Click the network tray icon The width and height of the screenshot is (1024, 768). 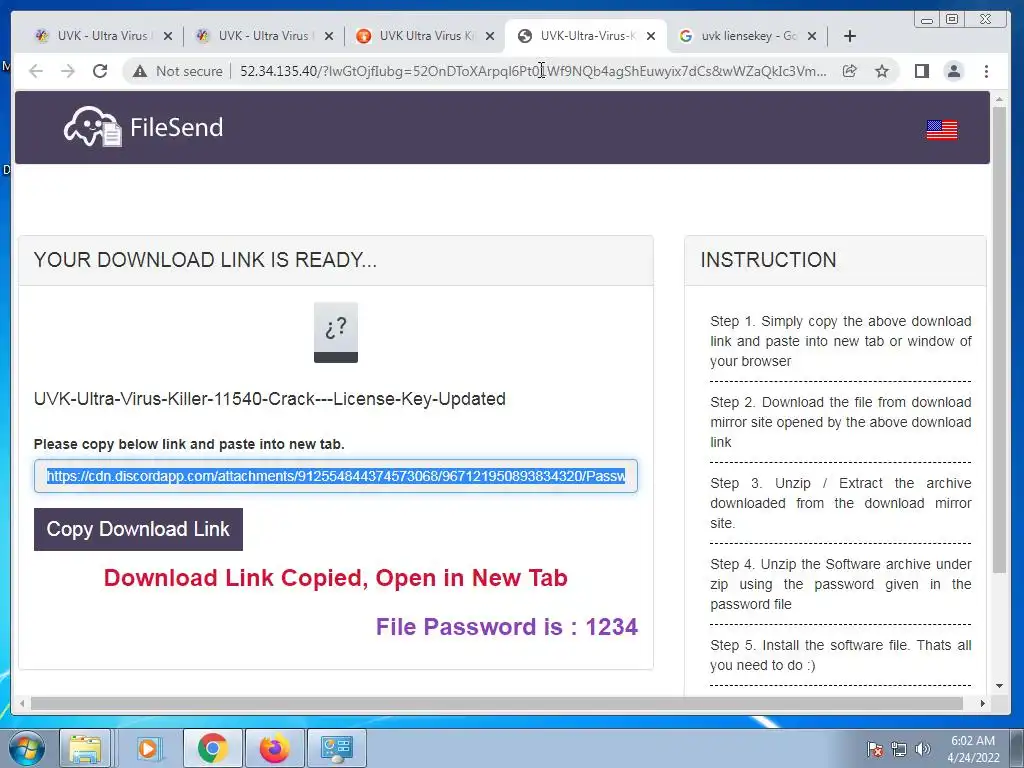(899, 749)
